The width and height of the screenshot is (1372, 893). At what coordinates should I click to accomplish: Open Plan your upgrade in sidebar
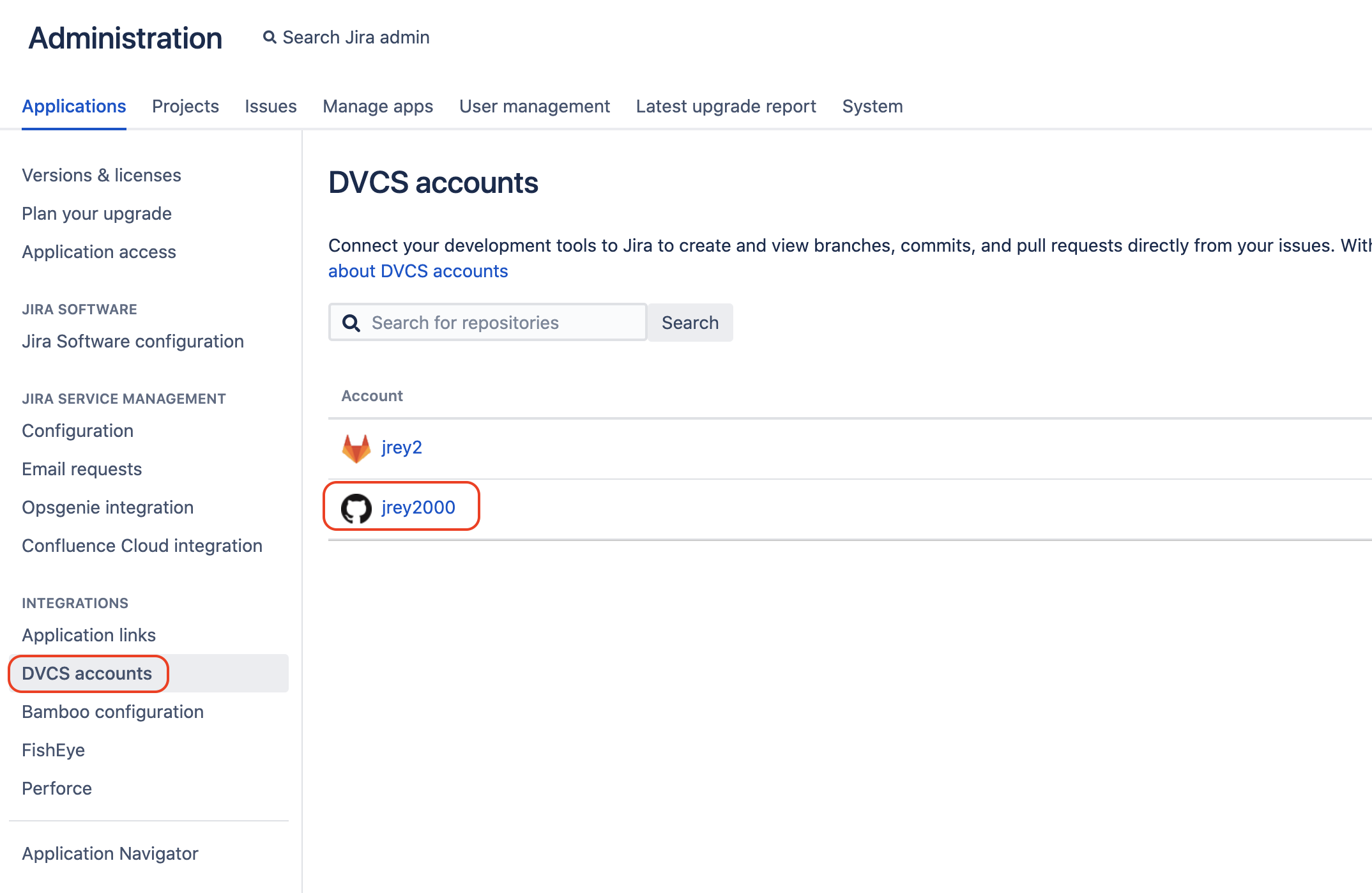pos(96,213)
